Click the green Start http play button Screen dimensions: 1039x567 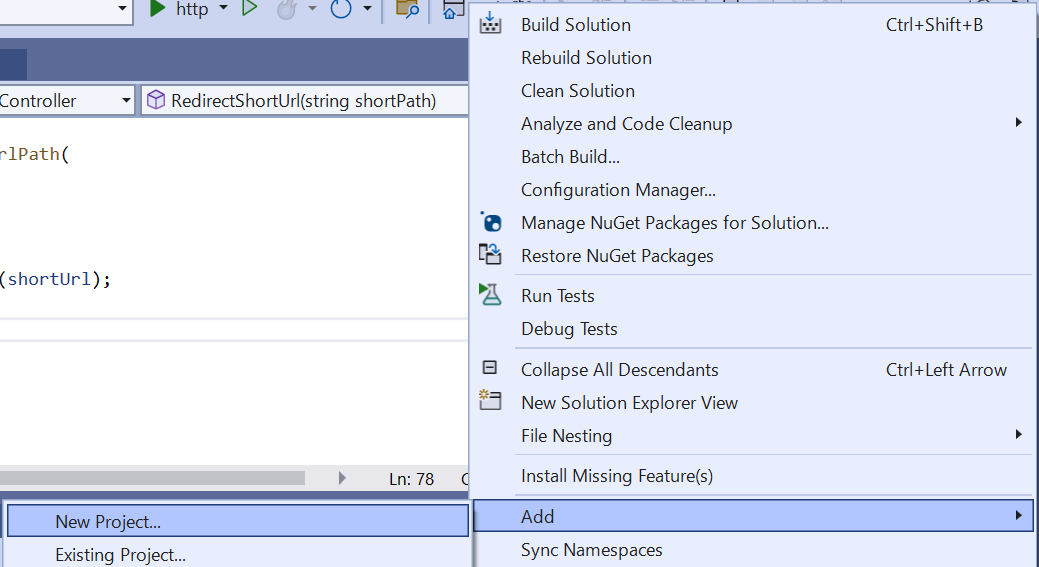point(157,9)
